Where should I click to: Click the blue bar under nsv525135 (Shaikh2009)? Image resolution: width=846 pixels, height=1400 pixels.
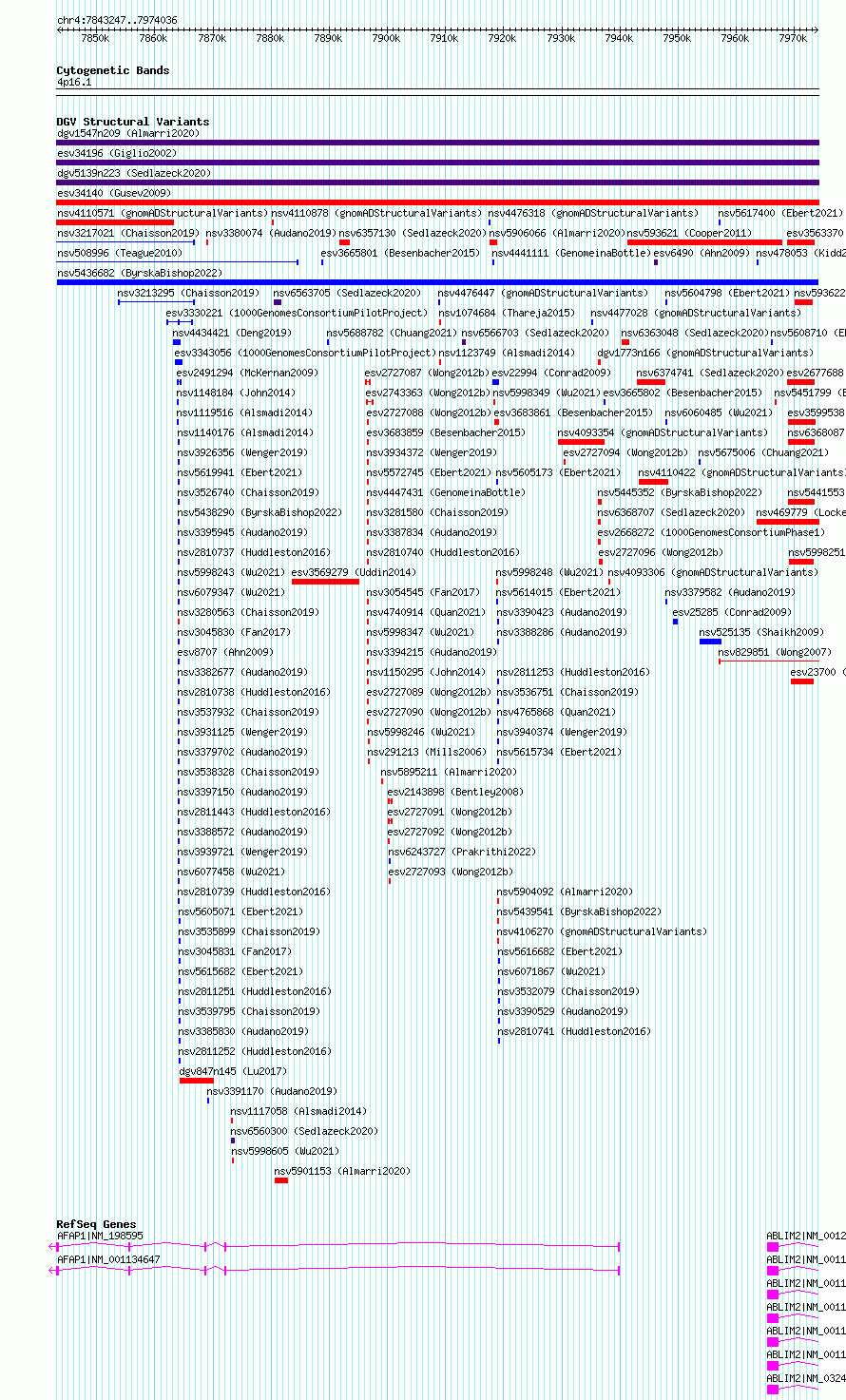click(710, 642)
